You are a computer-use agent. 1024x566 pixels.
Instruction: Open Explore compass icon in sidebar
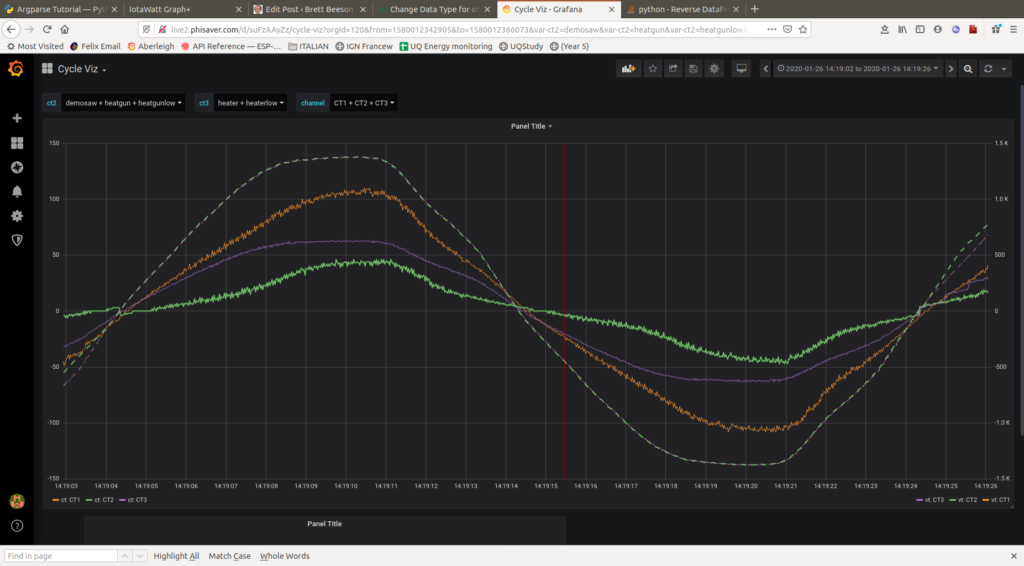(17, 167)
